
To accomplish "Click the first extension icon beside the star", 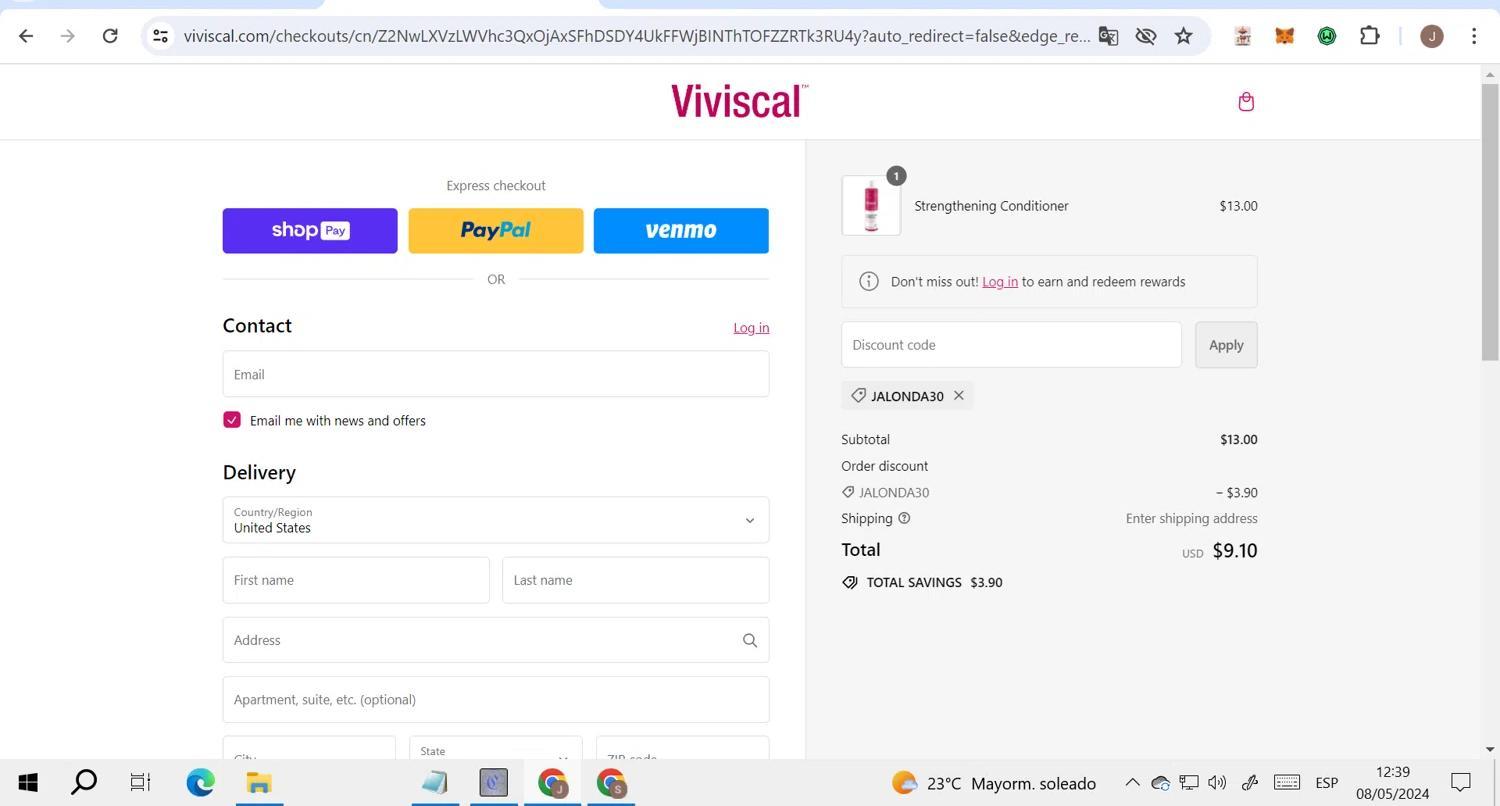I will [x=1243, y=36].
